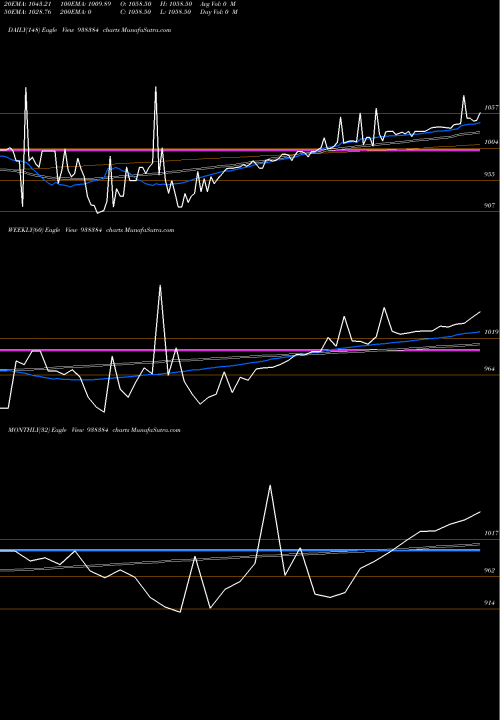Viewport: 500px width, 720px height.
Task: Select the Avg Vol: 0 M text
Action: tap(218, 4)
